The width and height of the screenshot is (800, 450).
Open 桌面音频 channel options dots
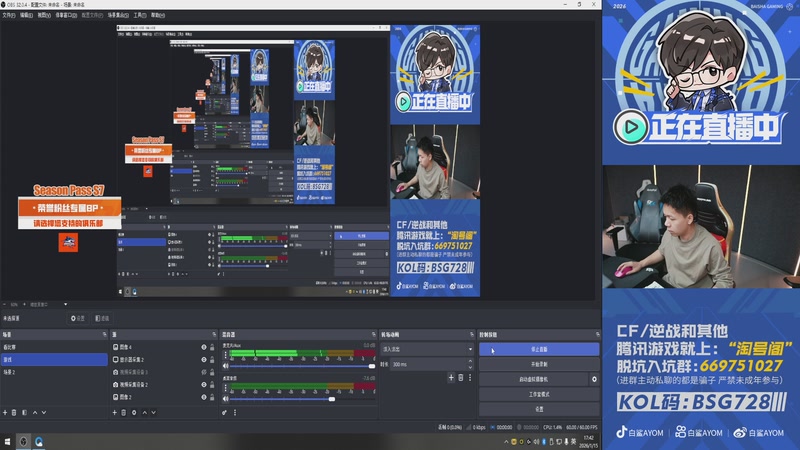pyautogui.click(x=226, y=387)
